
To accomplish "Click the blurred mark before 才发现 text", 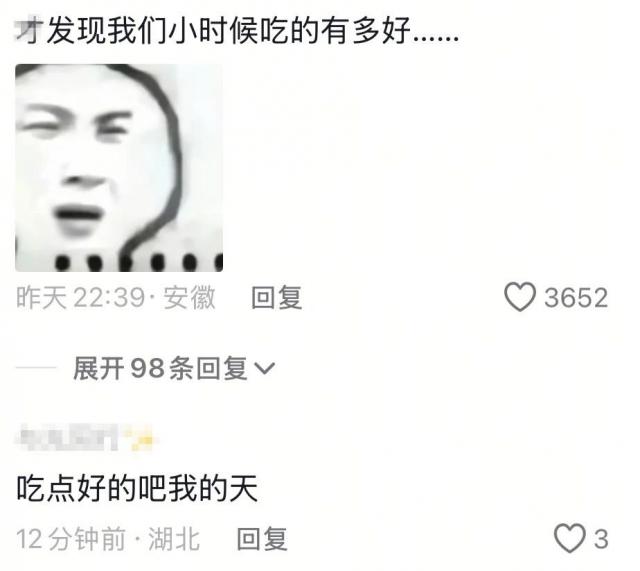I will point(27,29).
